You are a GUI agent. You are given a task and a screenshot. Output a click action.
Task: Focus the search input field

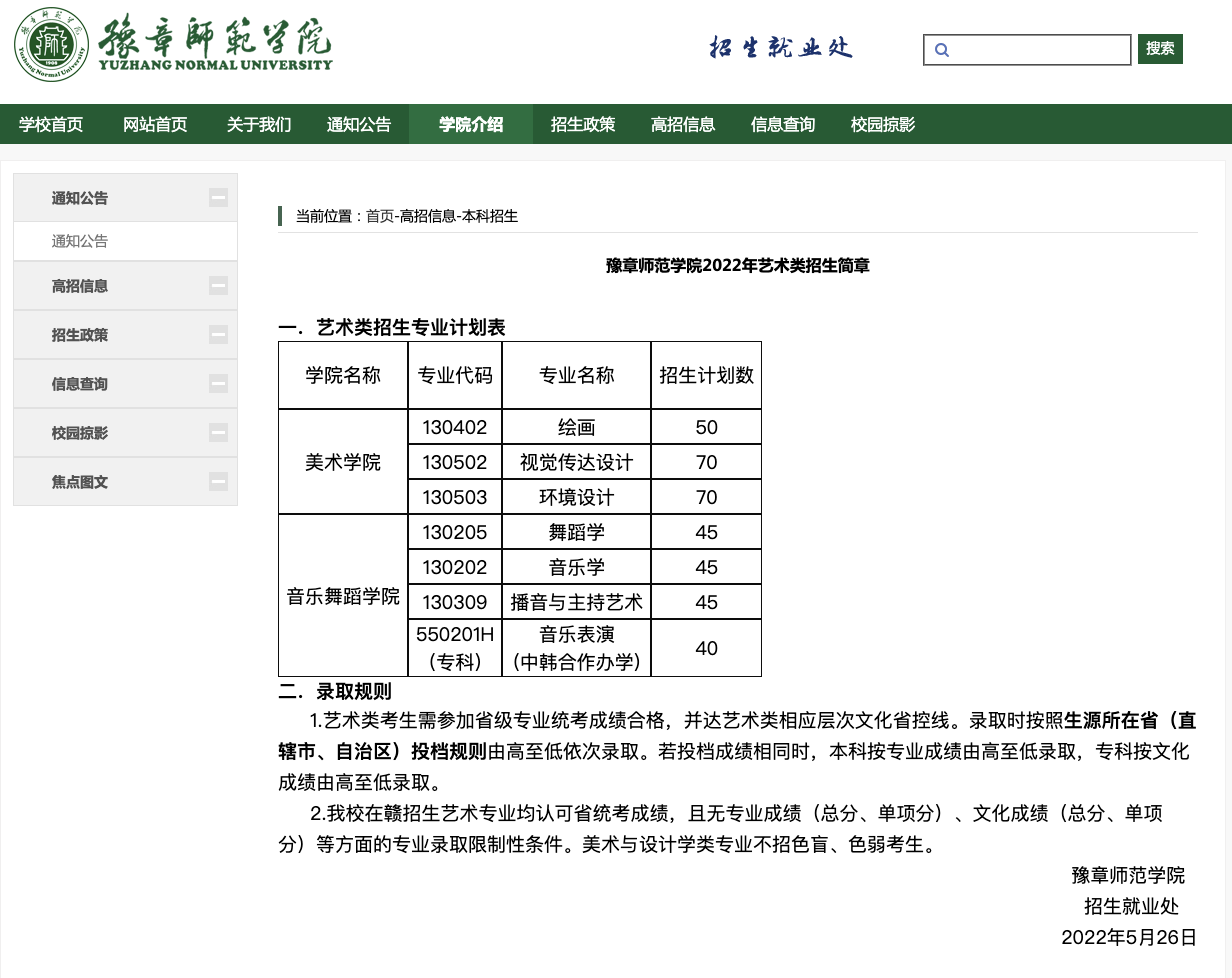(x=1027, y=49)
